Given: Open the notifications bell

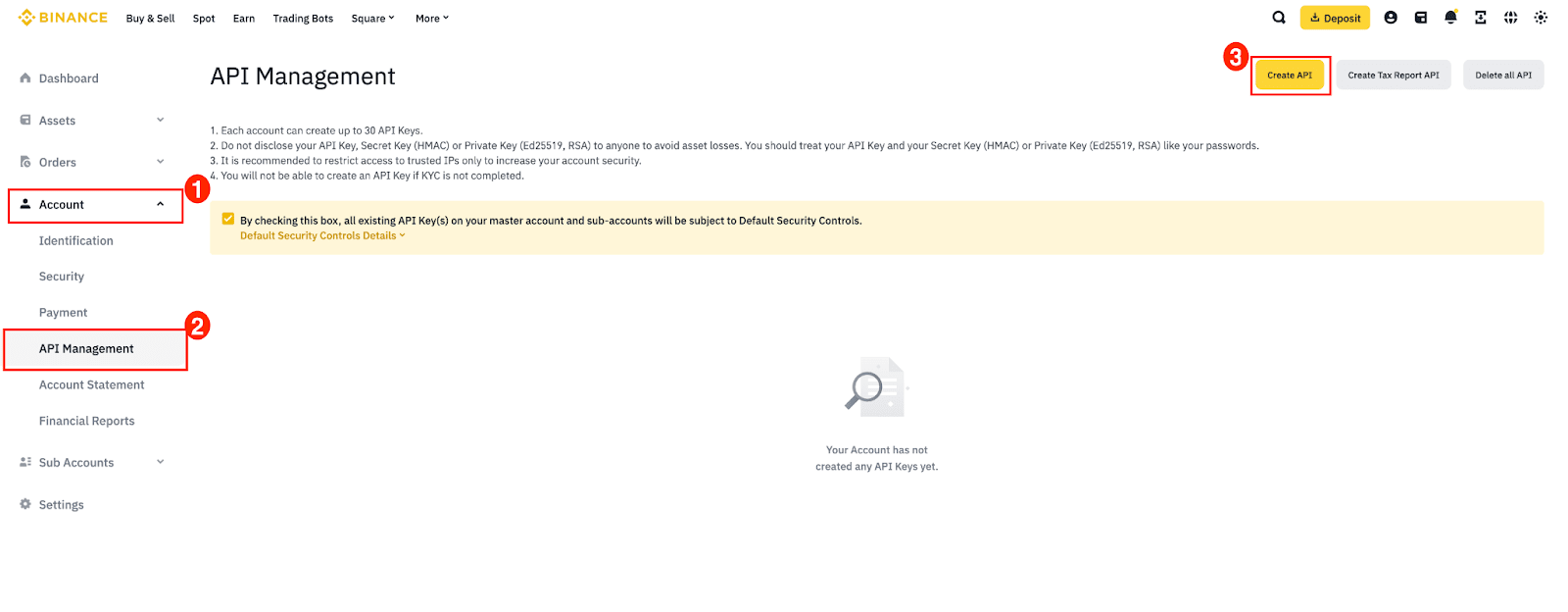Looking at the screenshot, I should (x=1450, y=18).
